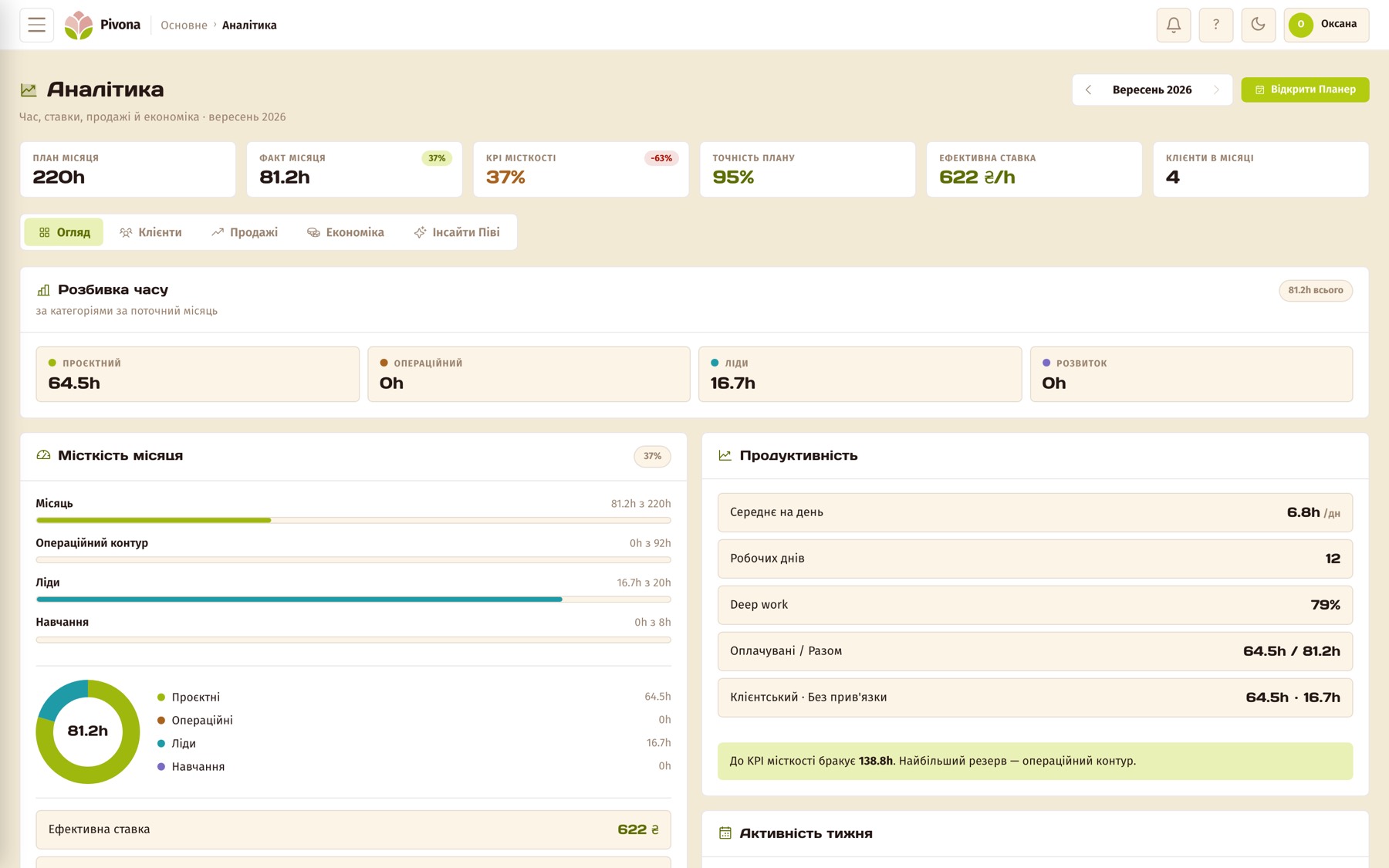1389x868 pixels.
Task: Open the hamburger sidebar menu
Action: [36, 25]
